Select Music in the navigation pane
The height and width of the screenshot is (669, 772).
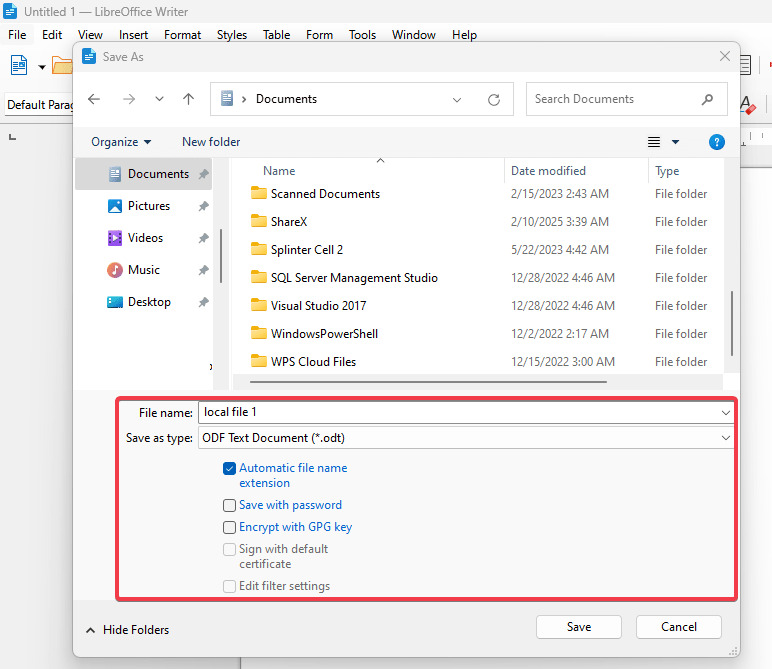[x=144, y=270]
